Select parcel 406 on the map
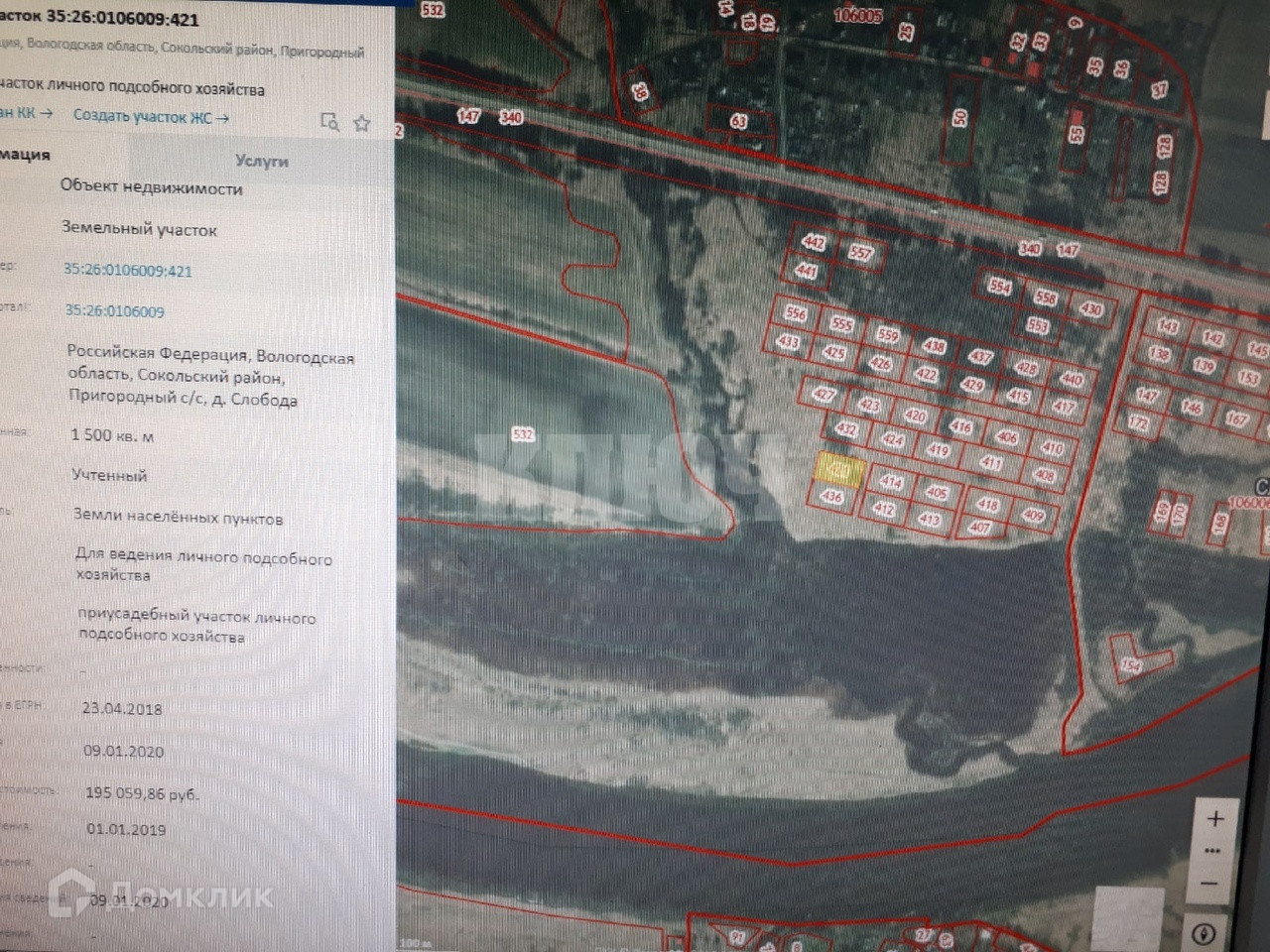This screenshot has width=1270, height=952. click(x=1007, y=438)
